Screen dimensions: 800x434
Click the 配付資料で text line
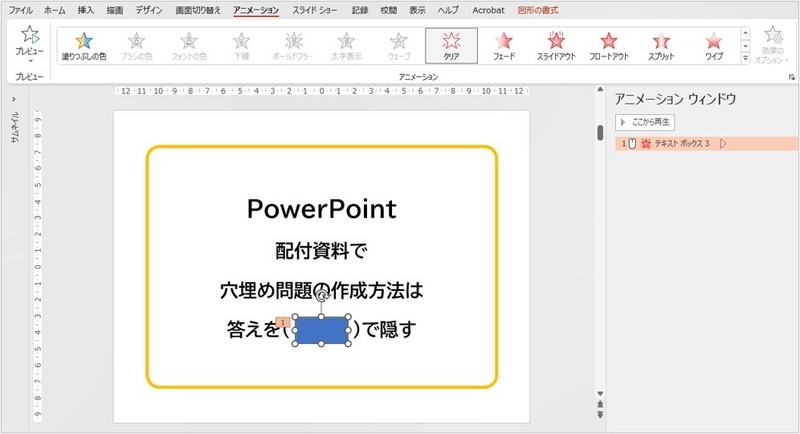[321, 250]
